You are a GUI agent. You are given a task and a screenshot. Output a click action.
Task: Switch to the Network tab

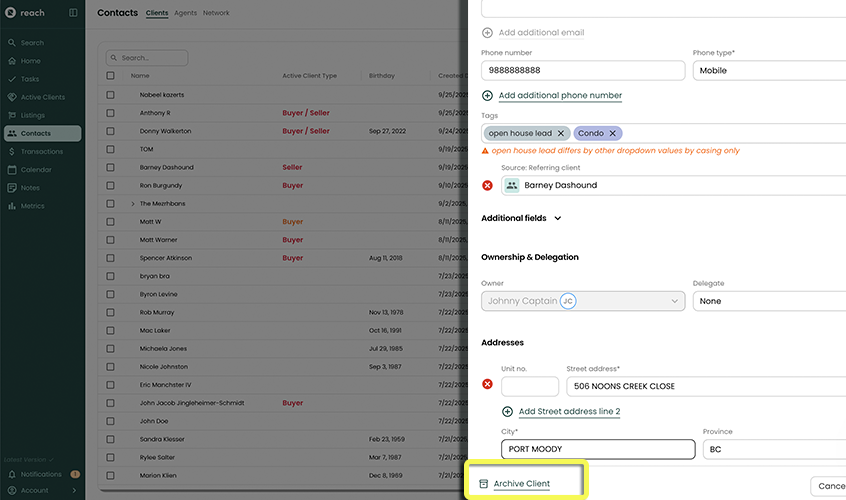(x=216, y=13)
